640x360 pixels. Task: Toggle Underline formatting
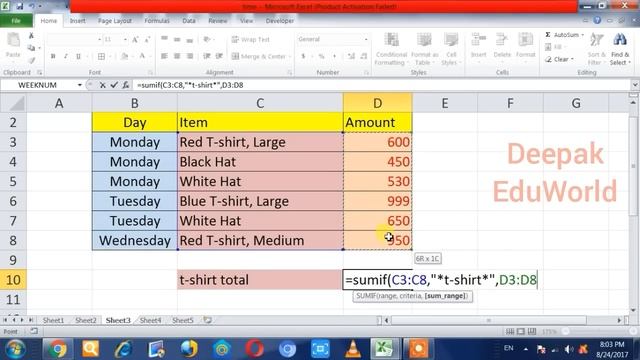pyautogui.click(x=78, y=56)
